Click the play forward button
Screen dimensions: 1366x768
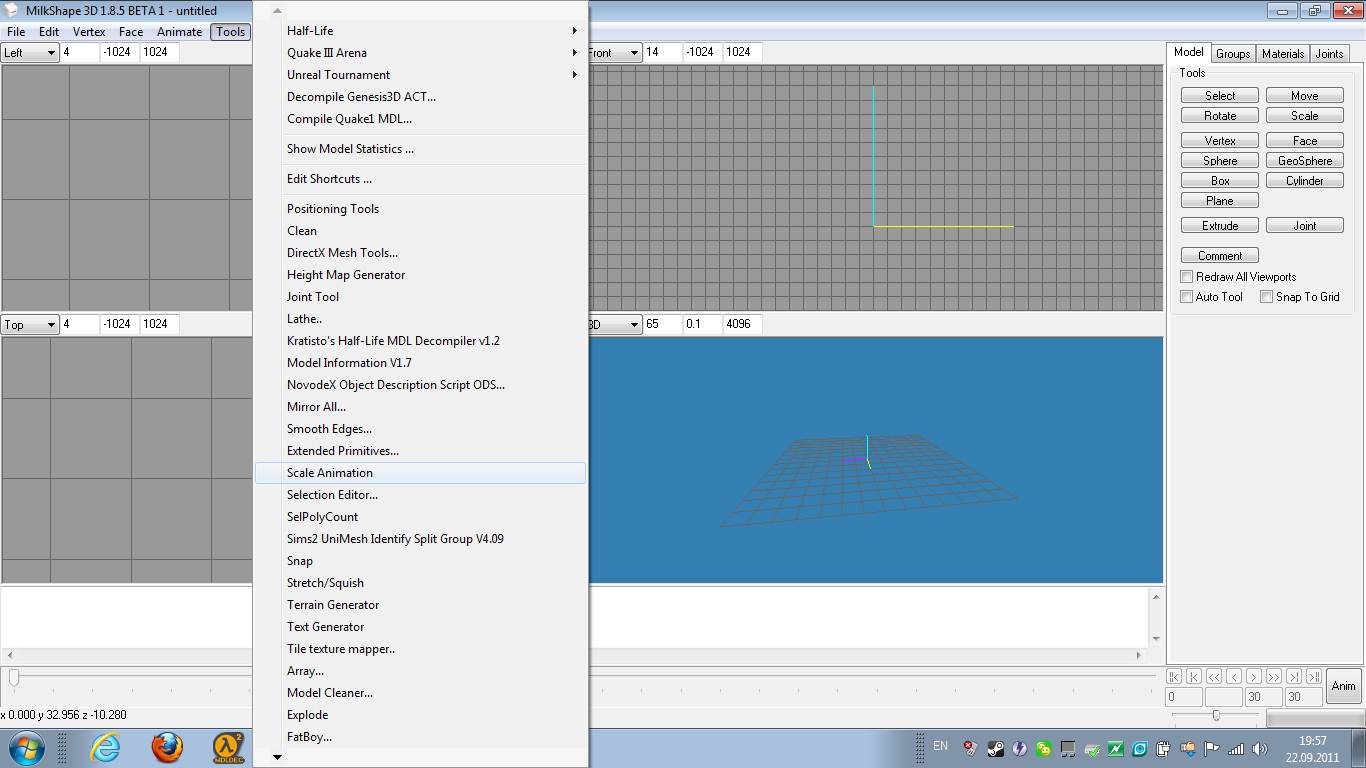[1274, 677]
